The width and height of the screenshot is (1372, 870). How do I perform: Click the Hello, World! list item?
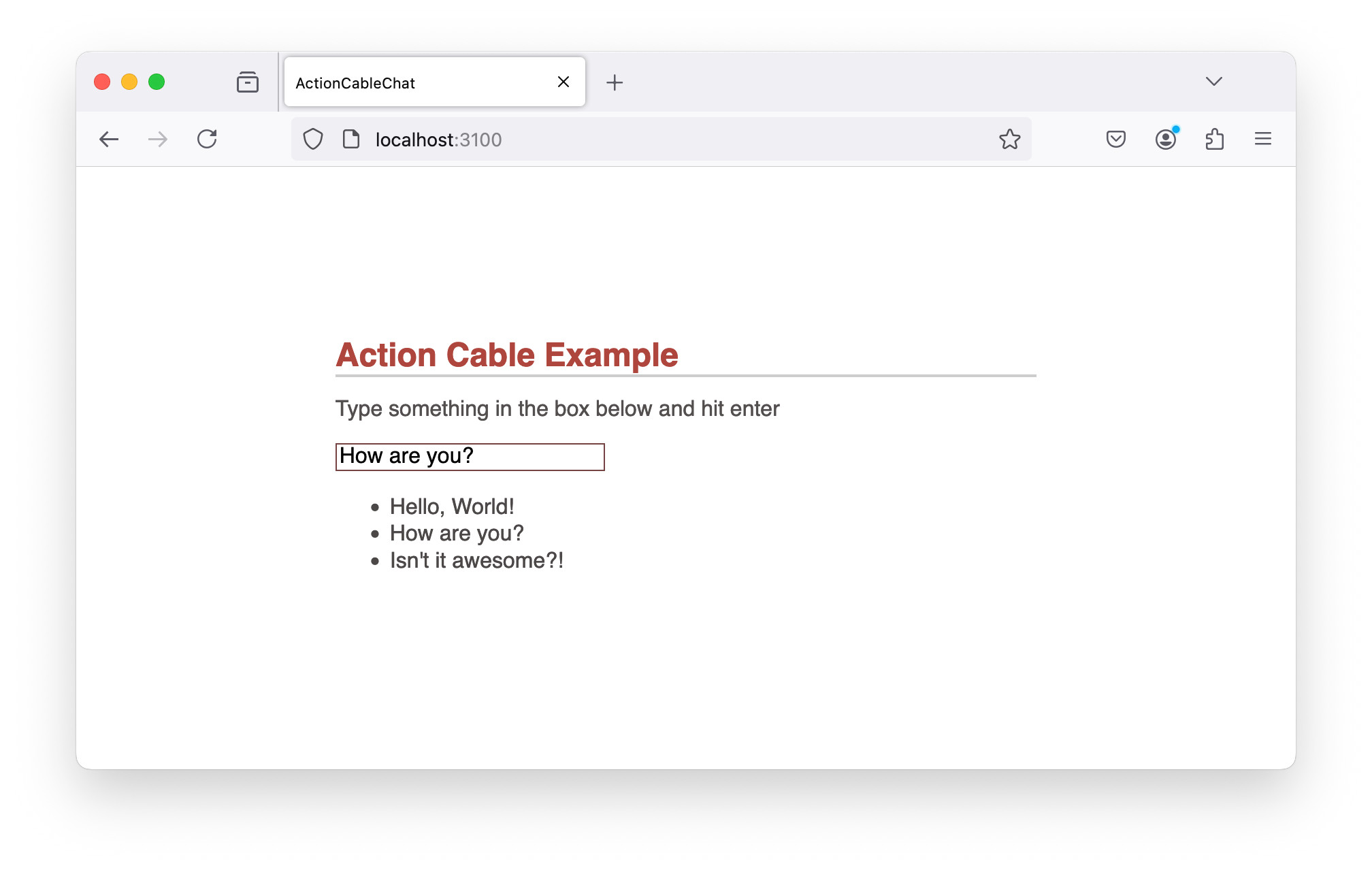pyautogui.click(x=451, y=506)
